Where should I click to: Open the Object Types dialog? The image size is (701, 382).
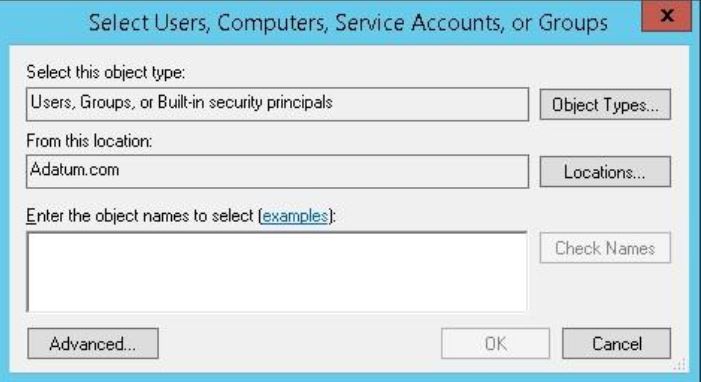605,105
